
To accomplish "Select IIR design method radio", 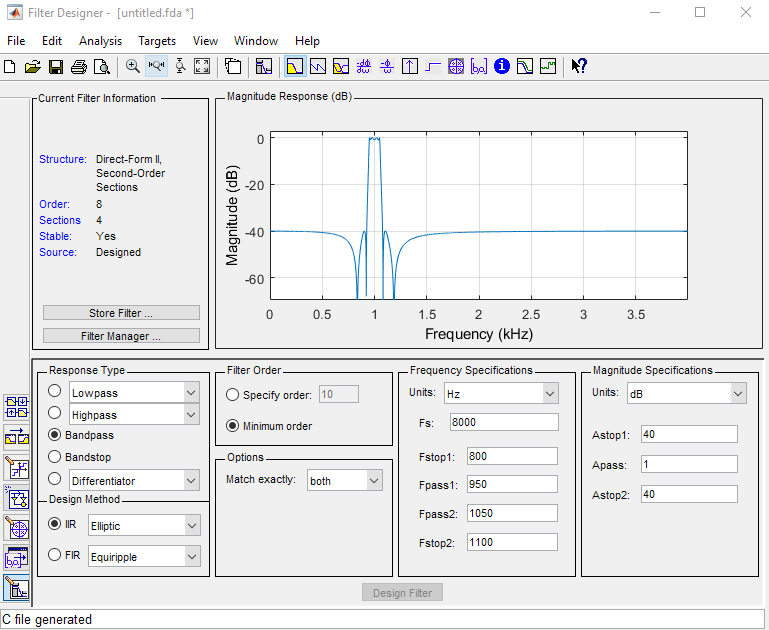I will (x=54, y=524).
